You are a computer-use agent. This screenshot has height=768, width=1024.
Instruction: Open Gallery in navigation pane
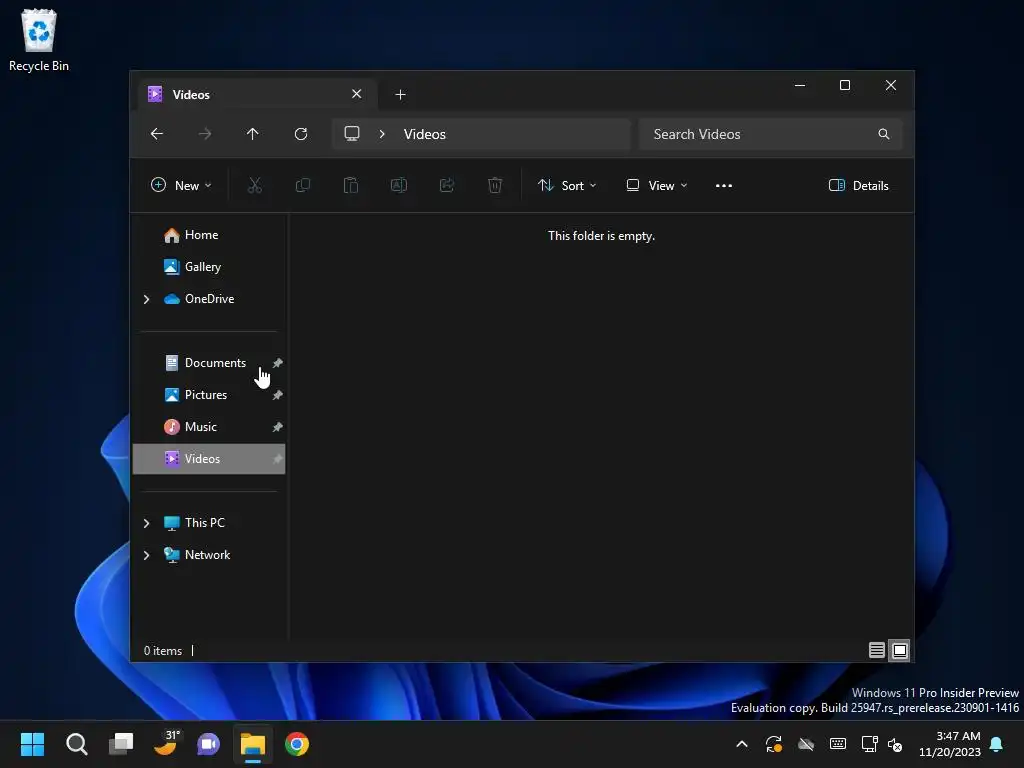click(x=209, y=267)
